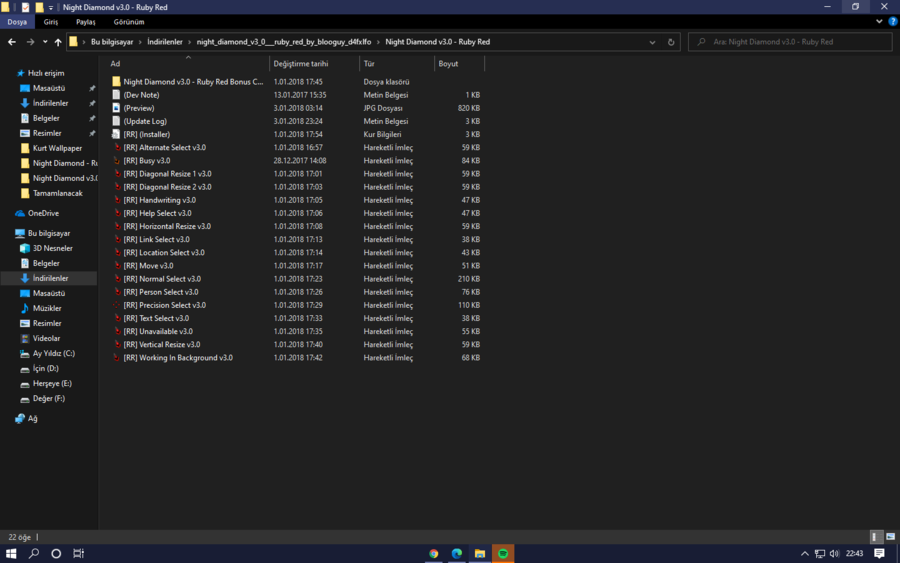
Task: Open 3D Nesneler folder
Action: [x=52, y=248]
